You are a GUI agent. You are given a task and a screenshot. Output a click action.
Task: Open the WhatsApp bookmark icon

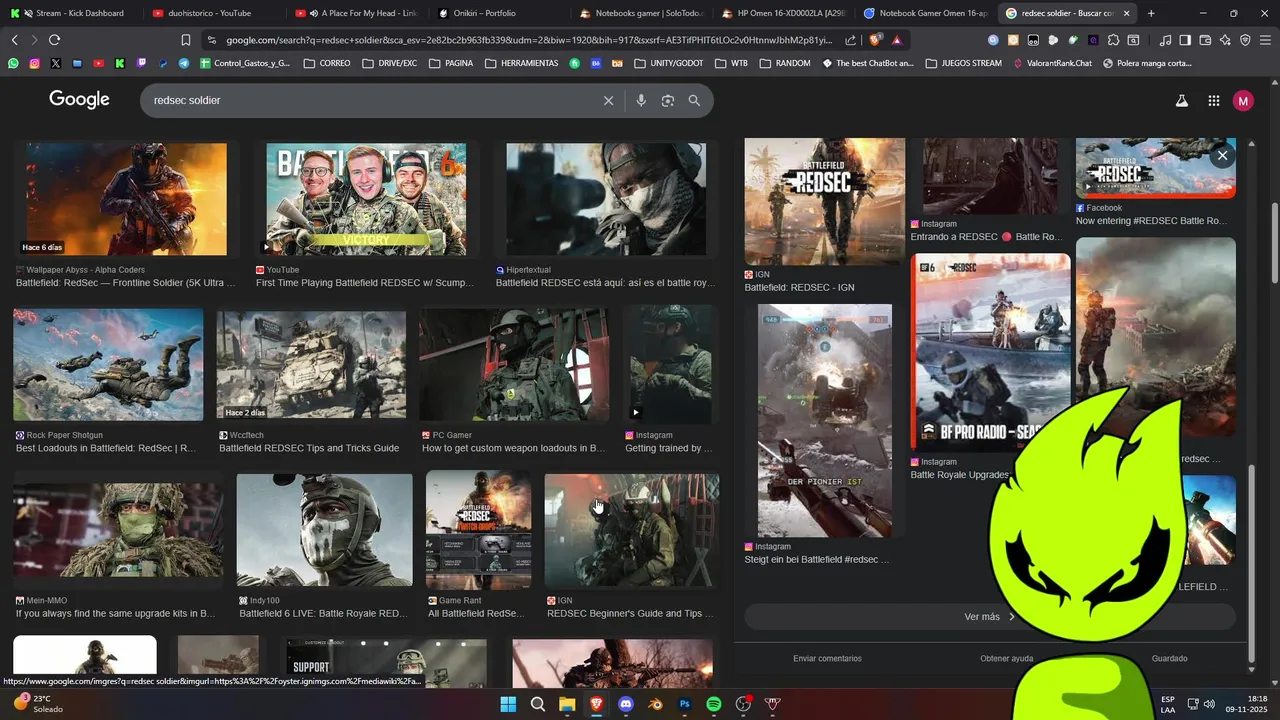pos(13,63)
